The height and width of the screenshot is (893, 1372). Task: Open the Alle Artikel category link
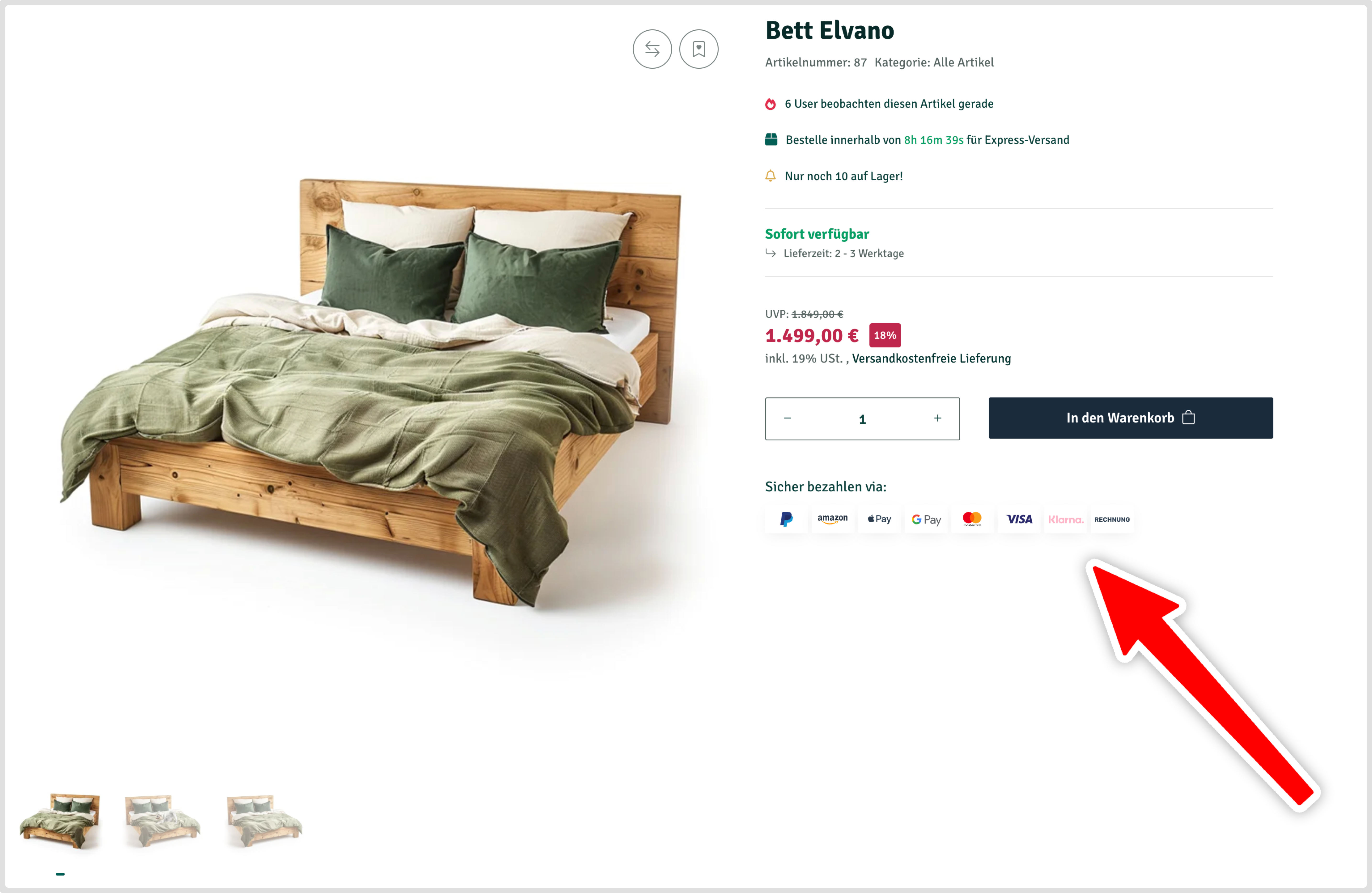click(x=963, y=62)
